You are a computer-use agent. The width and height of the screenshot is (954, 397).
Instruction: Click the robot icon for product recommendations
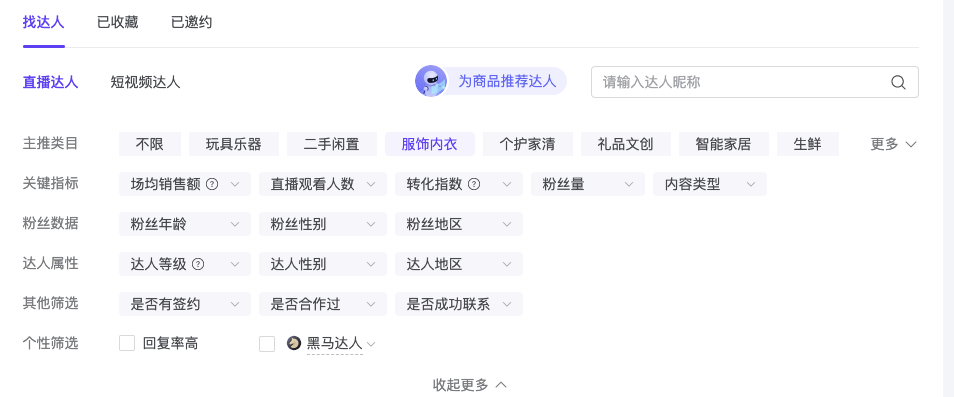point(431,81)
